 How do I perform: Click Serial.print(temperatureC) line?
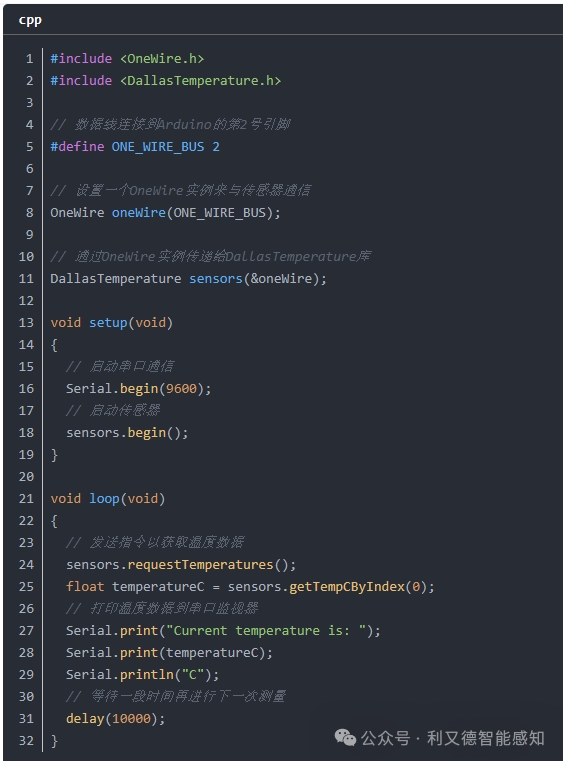(169, 653)
